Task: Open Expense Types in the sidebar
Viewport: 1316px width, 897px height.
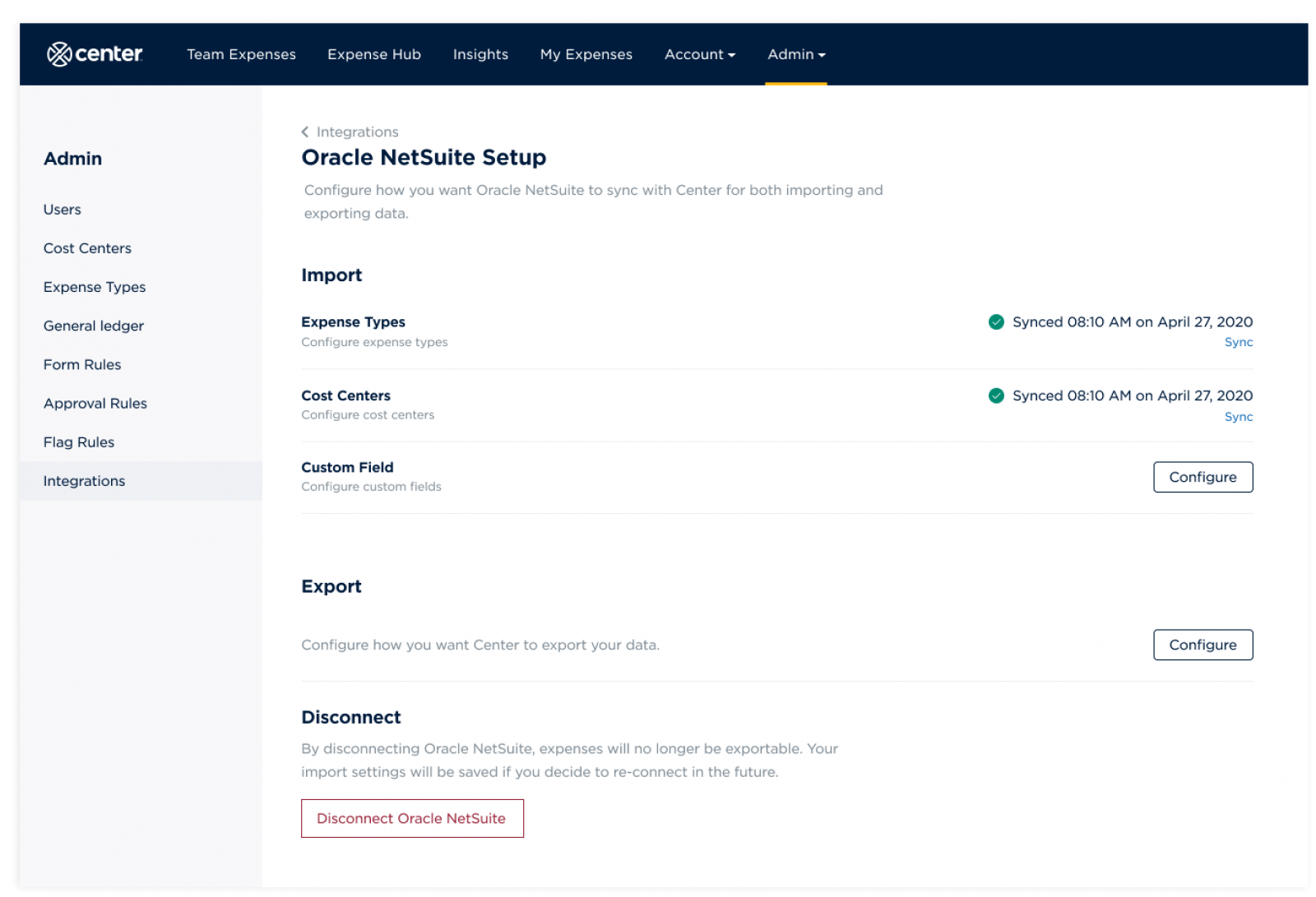Action: (x=95, y=287)
